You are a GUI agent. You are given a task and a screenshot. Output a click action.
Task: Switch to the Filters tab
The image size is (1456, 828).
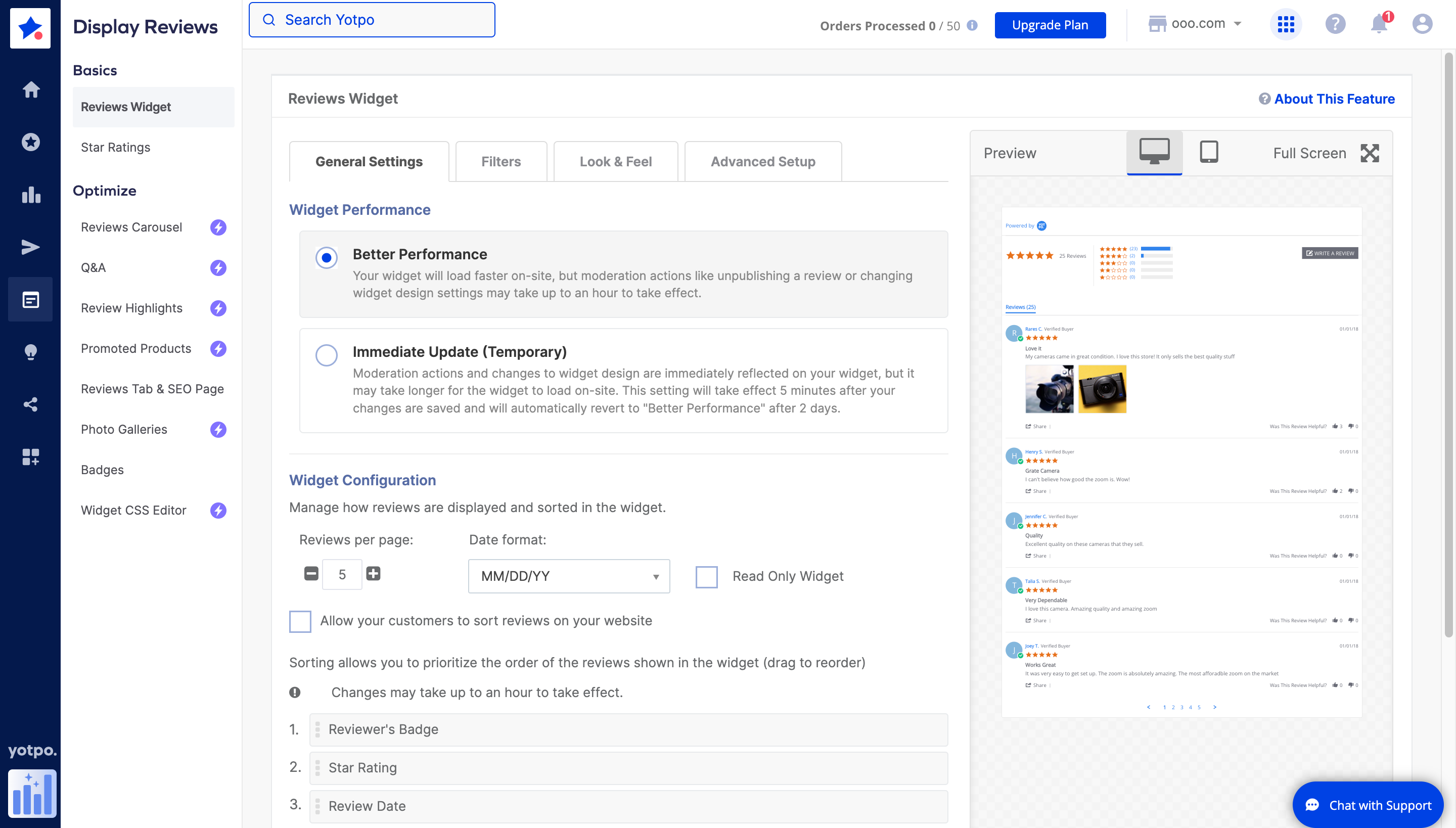pos(501,162)
